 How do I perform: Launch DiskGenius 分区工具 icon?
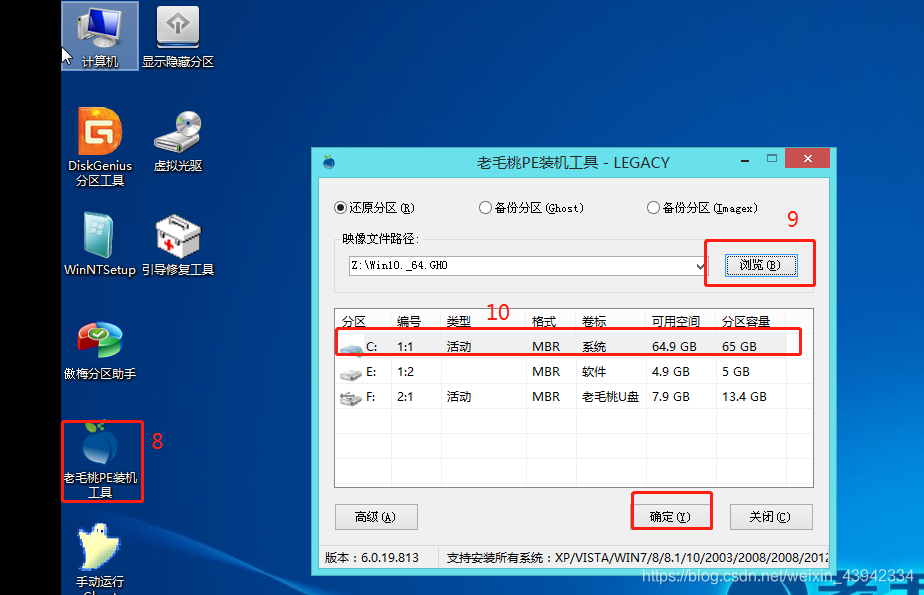tap(100, 147)
